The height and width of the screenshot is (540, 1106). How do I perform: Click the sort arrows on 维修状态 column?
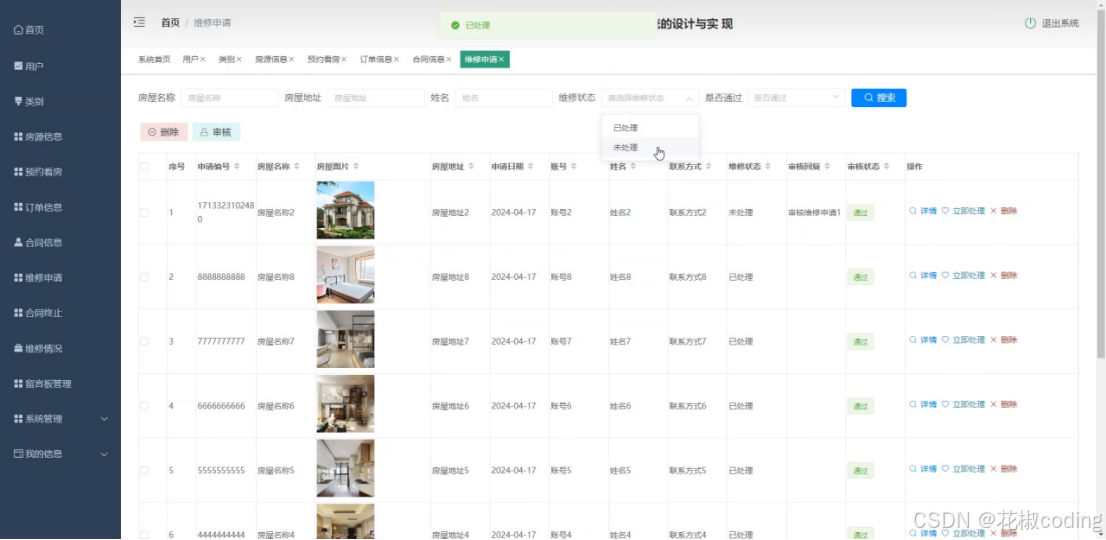767,166
